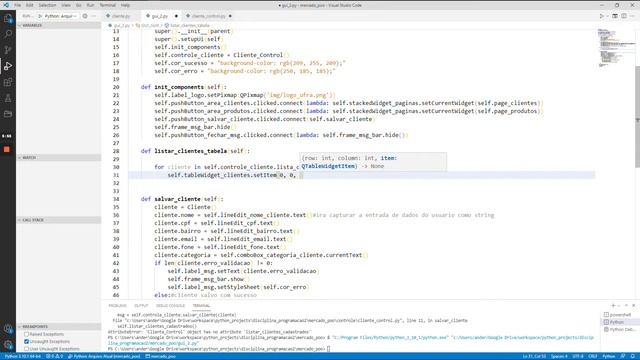The width and height of the screenshot is (640, 360).
Task: Collapse the CALL STACK section
Action: [x=59, y=220]
